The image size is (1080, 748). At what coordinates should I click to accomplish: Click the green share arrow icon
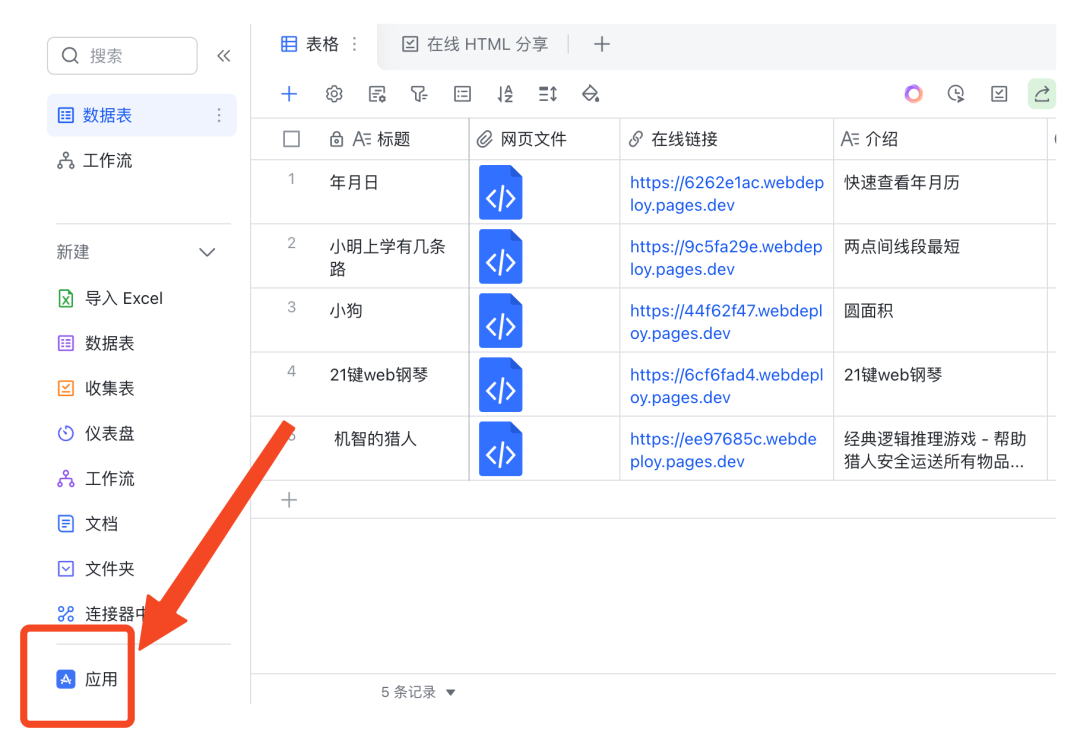coord(1041,93)
